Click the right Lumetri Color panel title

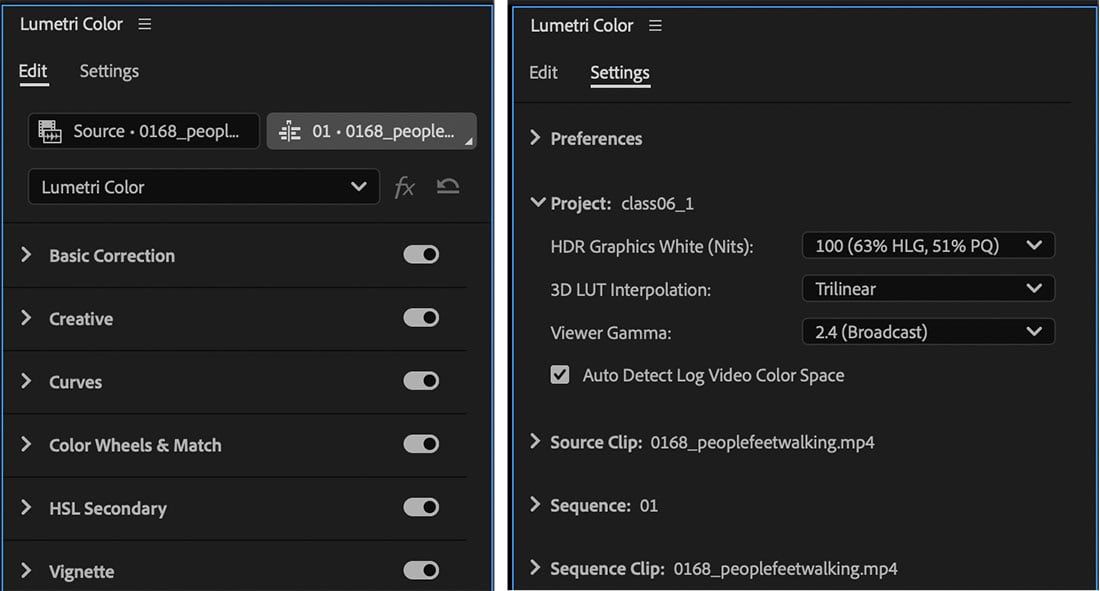click(x=582, y=26)
